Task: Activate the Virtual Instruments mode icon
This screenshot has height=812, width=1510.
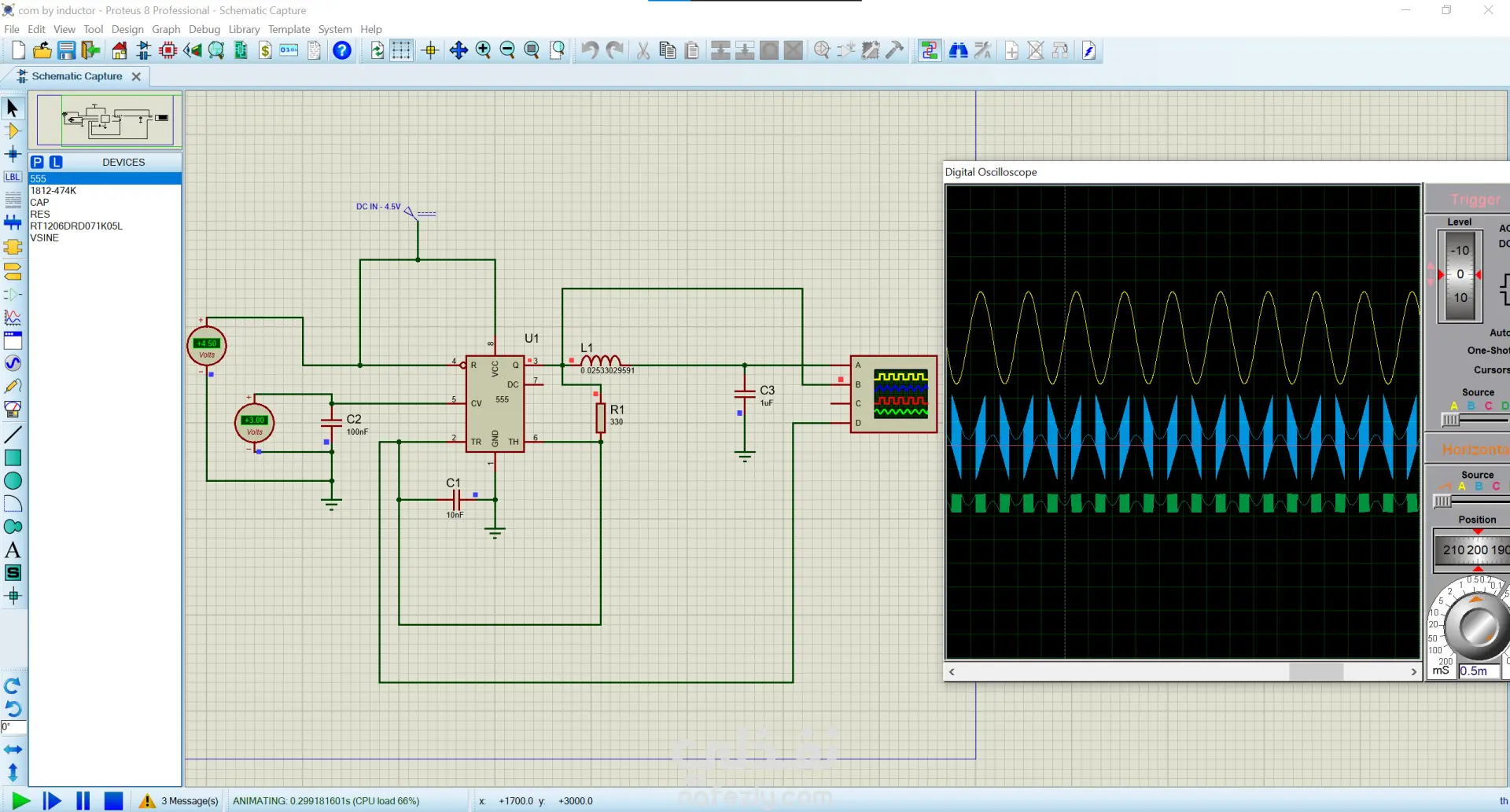Action: [13, 410]
